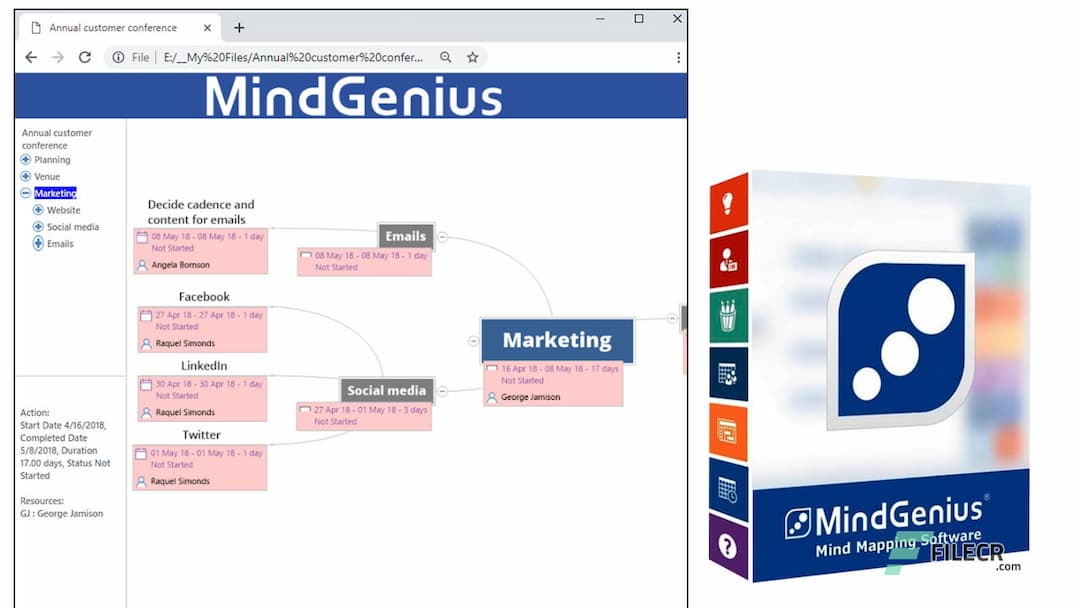Select the presenter icon on the MindGenius box
This screenshot has height=608, width=1080.
(727, 256)
